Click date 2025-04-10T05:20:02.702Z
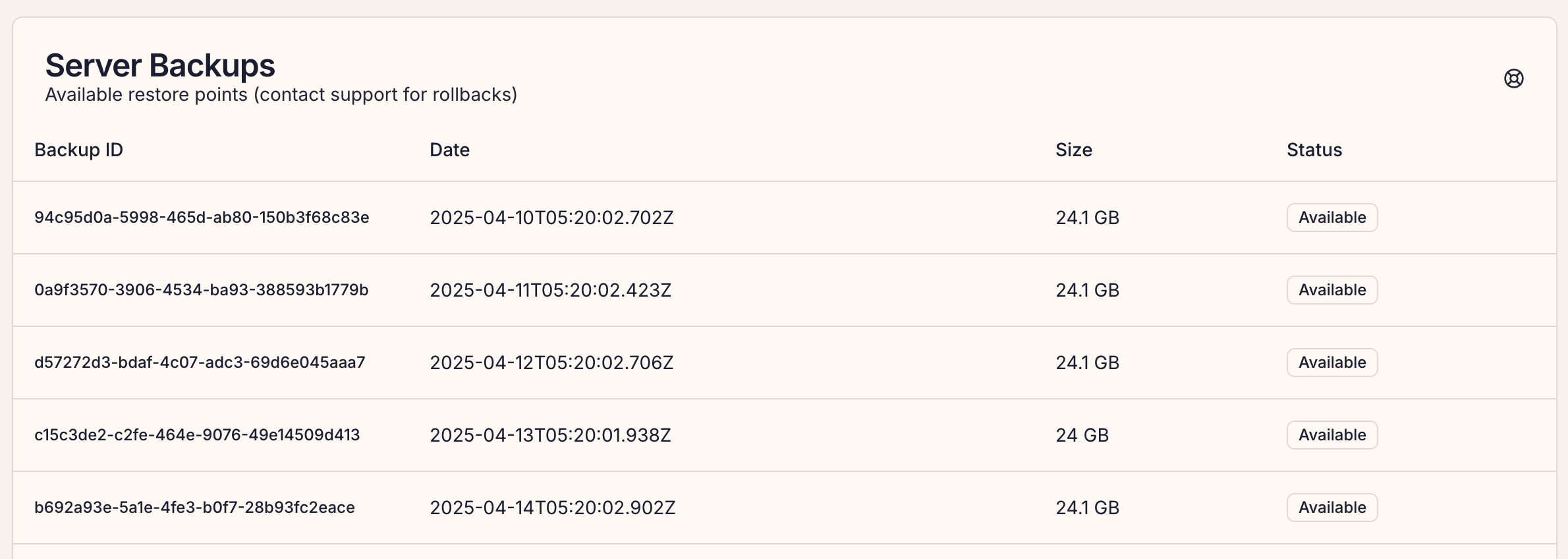Screen dimensions: 1568x559 click(551, 218)
